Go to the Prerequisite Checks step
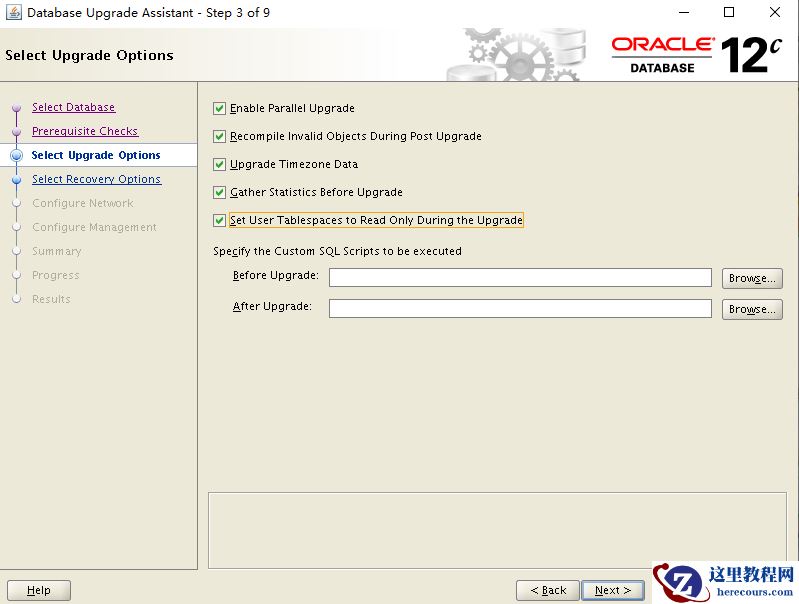This screenshot has width=799, height=604. click(85, 131)
